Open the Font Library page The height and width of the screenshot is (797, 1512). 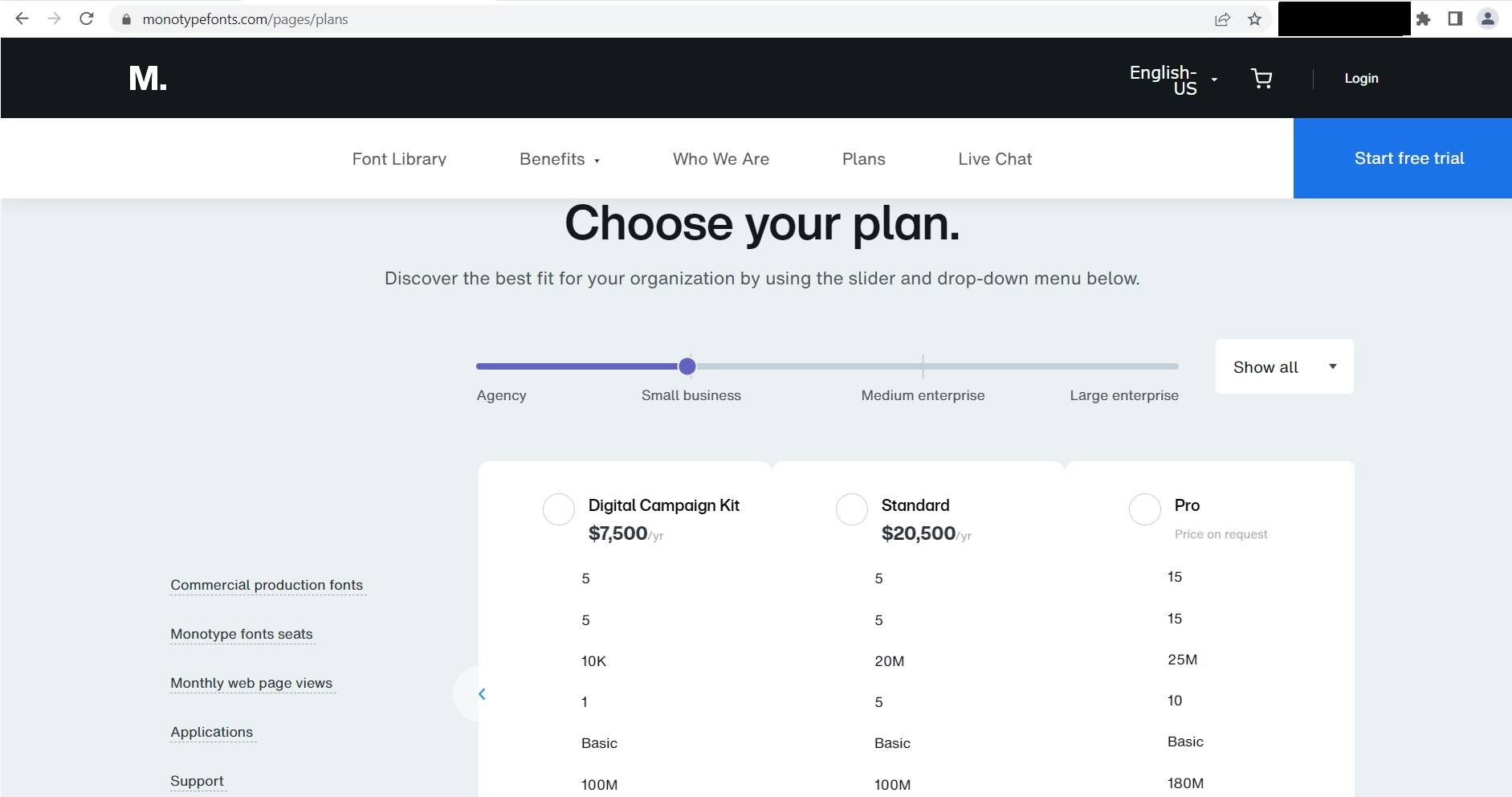point(399,159)
